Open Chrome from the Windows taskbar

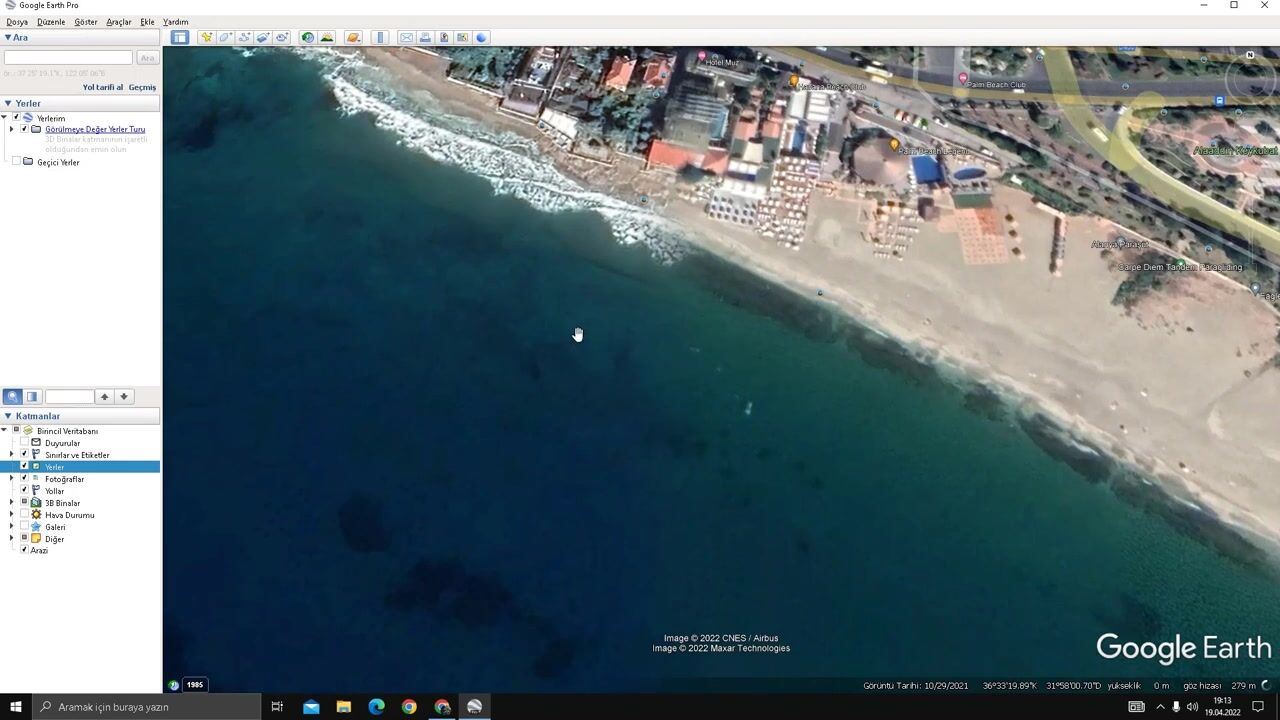409,707
